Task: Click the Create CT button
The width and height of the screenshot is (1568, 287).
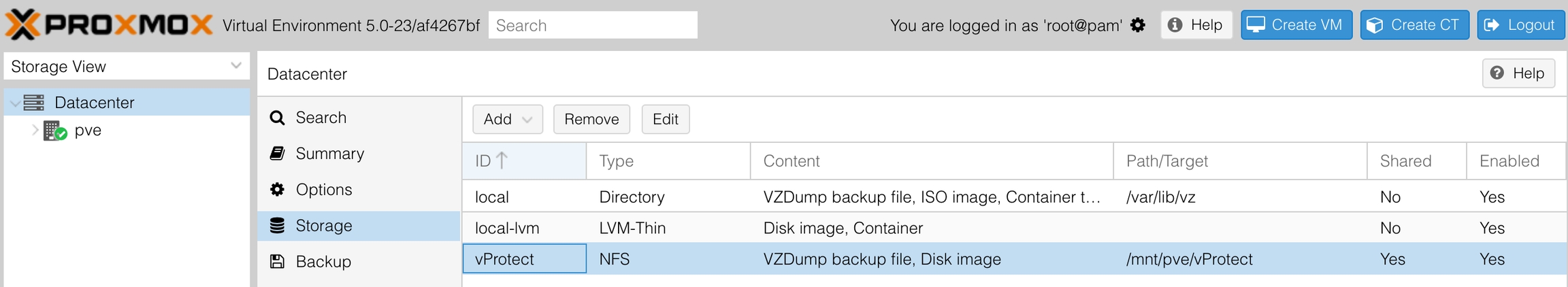Action: [x=1414, y=25]
